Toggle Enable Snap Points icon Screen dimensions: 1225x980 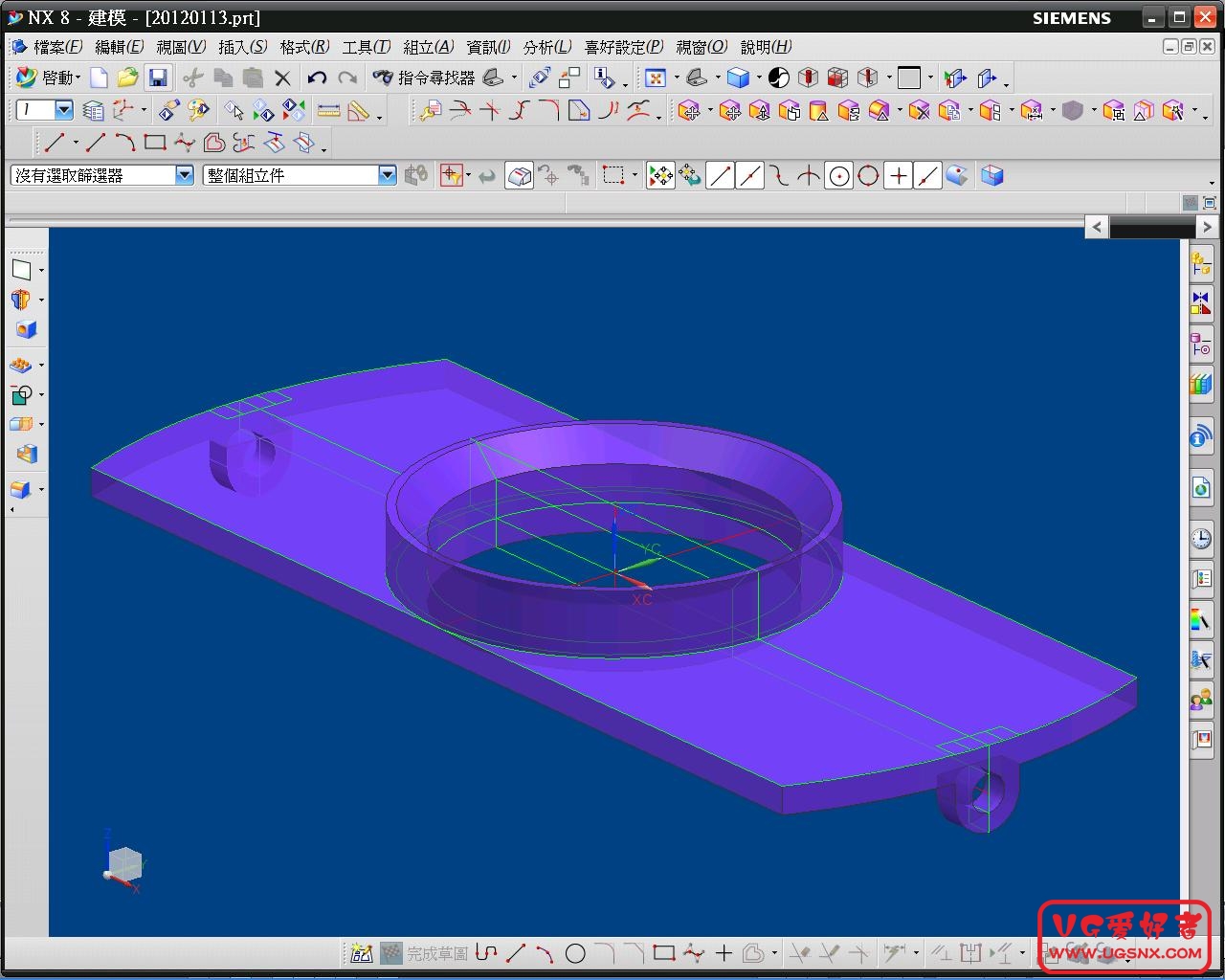pos(661,175)
